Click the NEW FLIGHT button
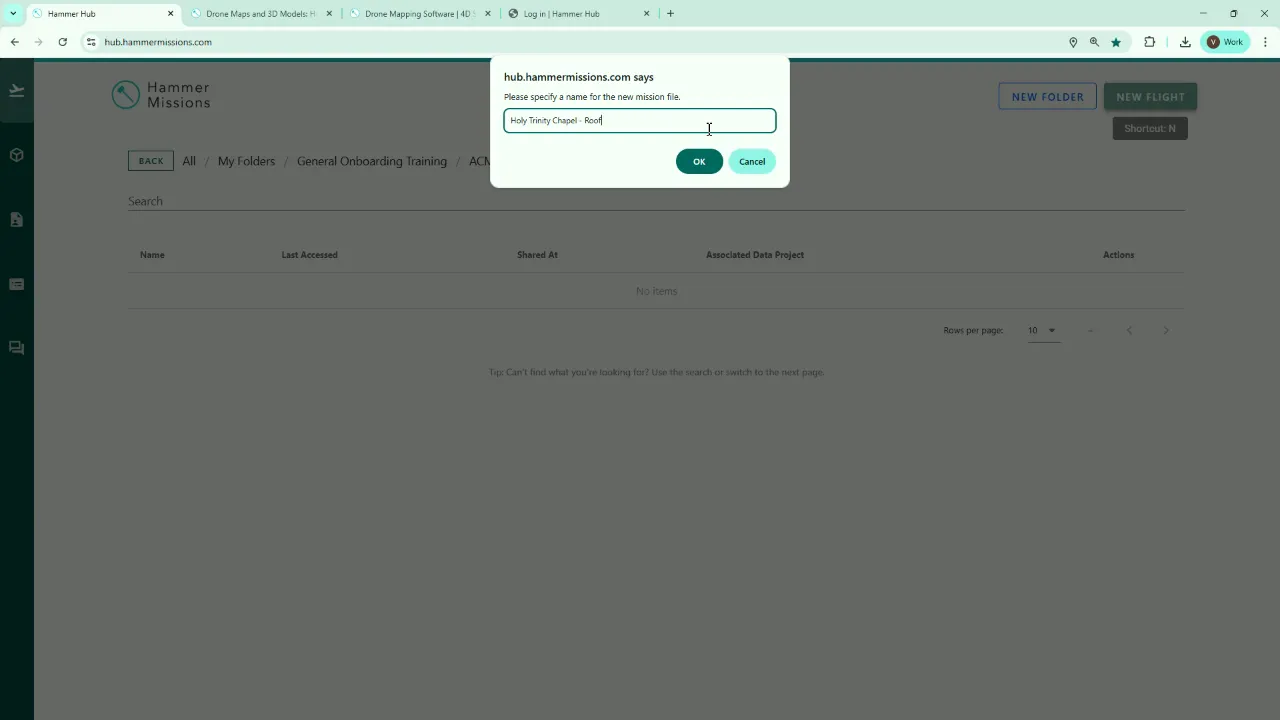Screen dimensions: 1280x720 point(1150,97)
